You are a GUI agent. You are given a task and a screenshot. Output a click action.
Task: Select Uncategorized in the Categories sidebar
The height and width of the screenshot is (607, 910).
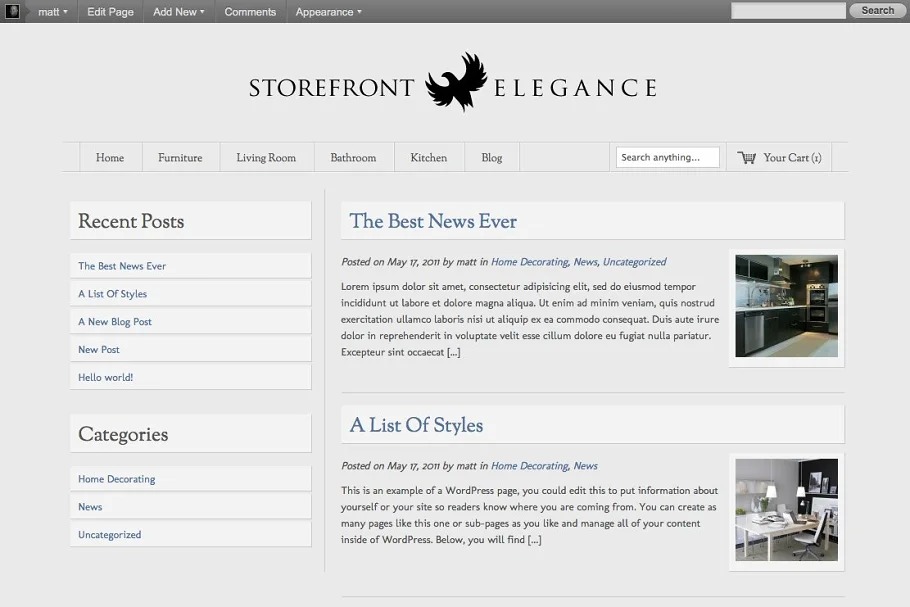click(x=109, y=535)
